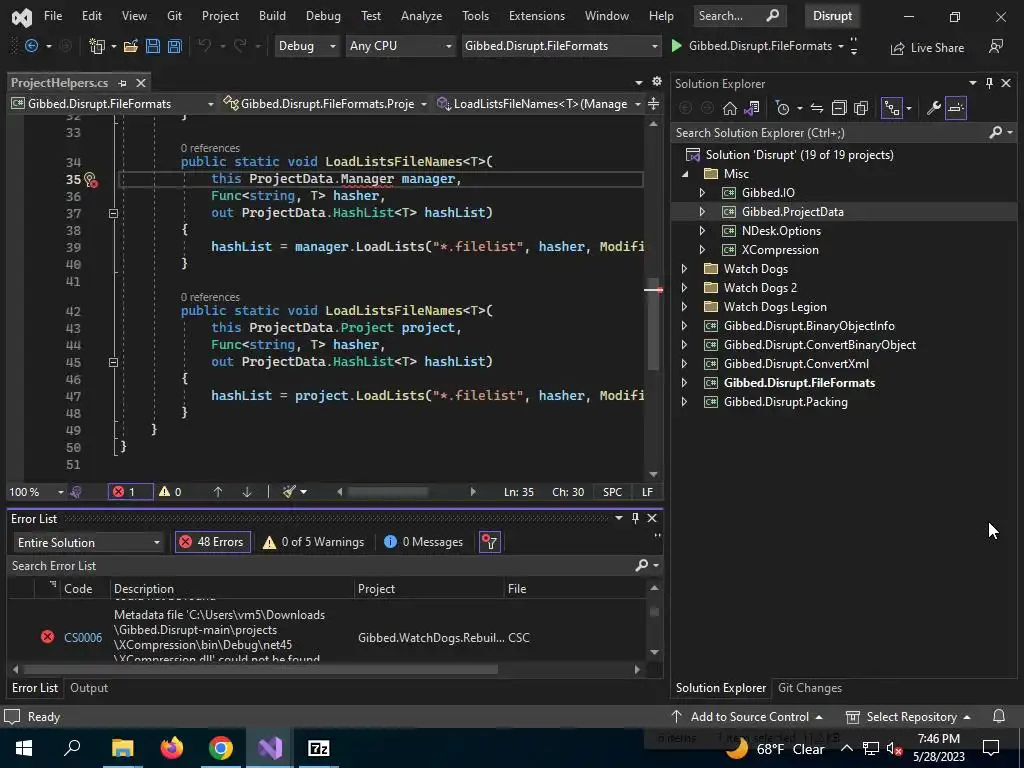Go to previous issue up arrow
Viewport: 1024px width, 768px height.
pyautogui.click(x=217, y=492)
